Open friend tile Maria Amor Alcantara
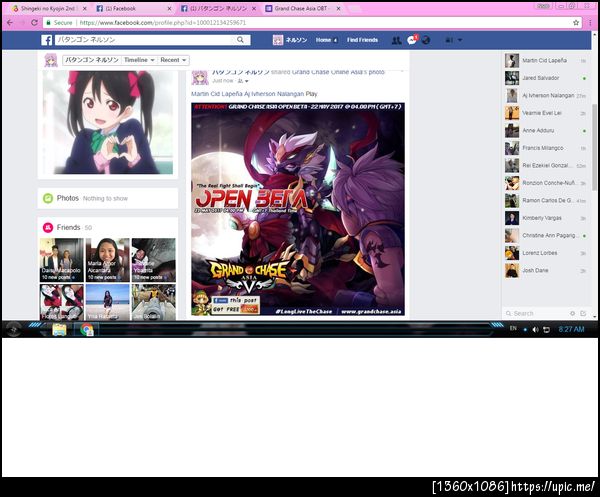 click(x=108, y=260)
